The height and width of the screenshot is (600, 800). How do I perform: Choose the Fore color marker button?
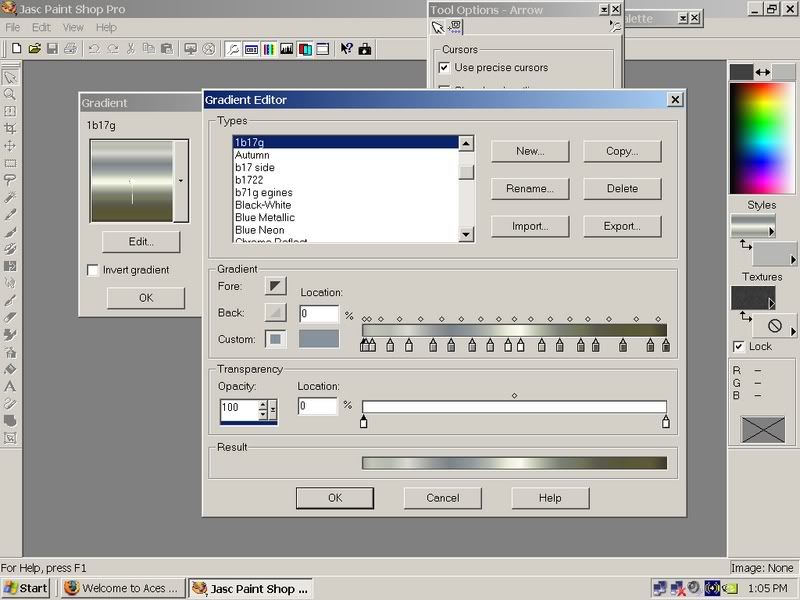tap(275, 286)
